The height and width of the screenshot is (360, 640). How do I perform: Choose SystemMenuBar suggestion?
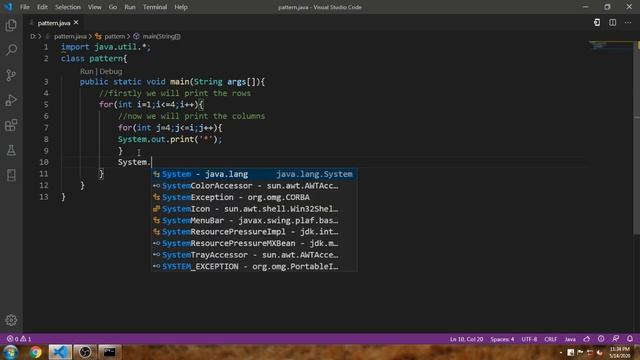click(x=254, y=220)
